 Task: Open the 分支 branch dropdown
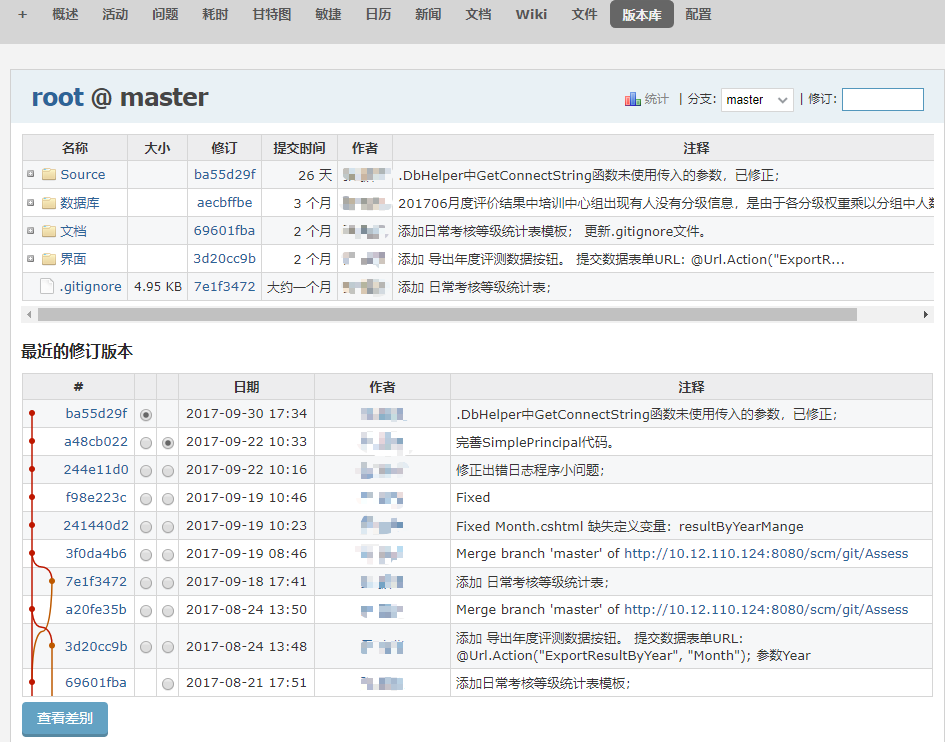tap(757, 100)
